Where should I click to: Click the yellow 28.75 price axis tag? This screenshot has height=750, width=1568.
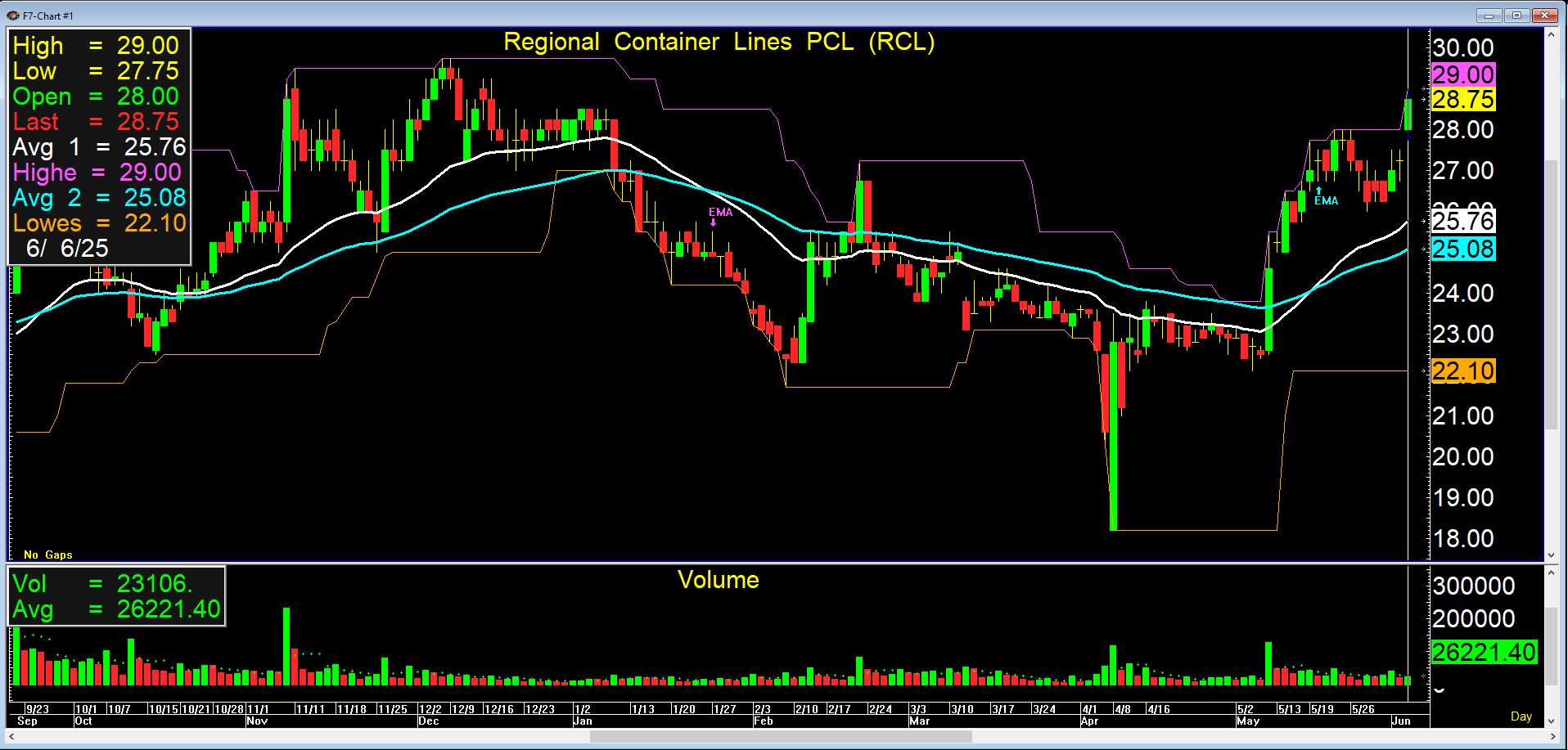point(1463,100)
